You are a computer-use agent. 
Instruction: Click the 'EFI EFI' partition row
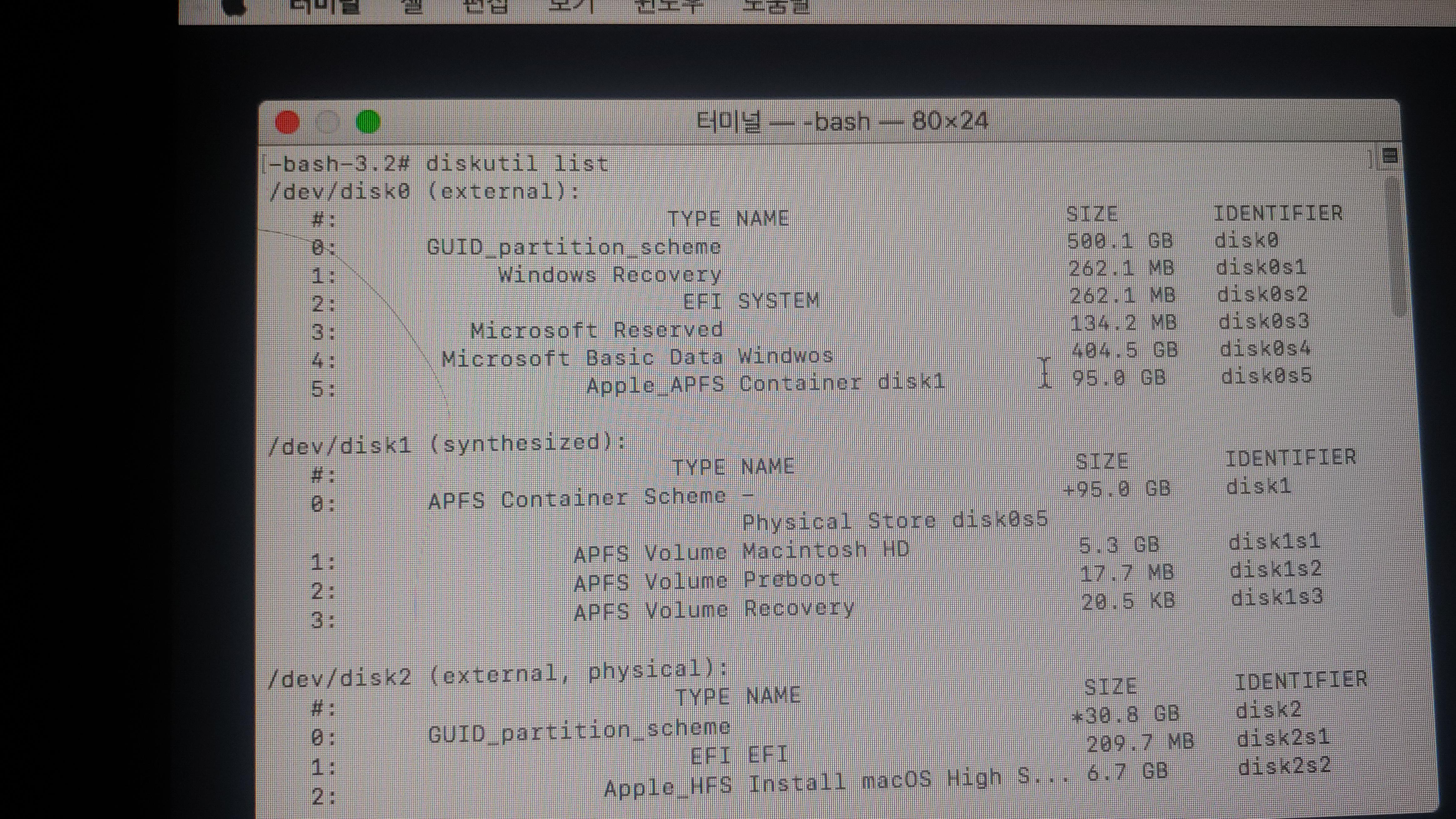click(x=739, y=756)
